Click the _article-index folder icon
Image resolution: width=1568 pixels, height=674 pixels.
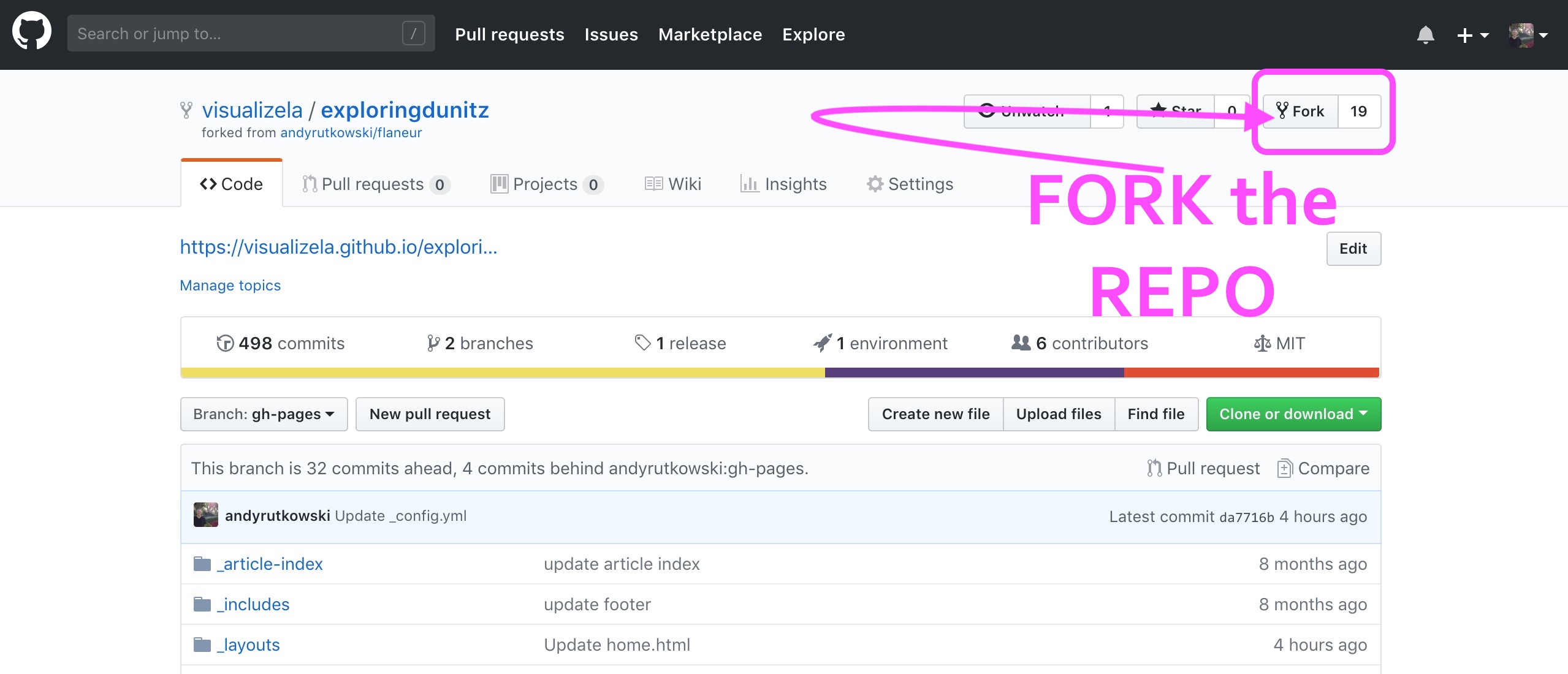click(x=202, y=564)
